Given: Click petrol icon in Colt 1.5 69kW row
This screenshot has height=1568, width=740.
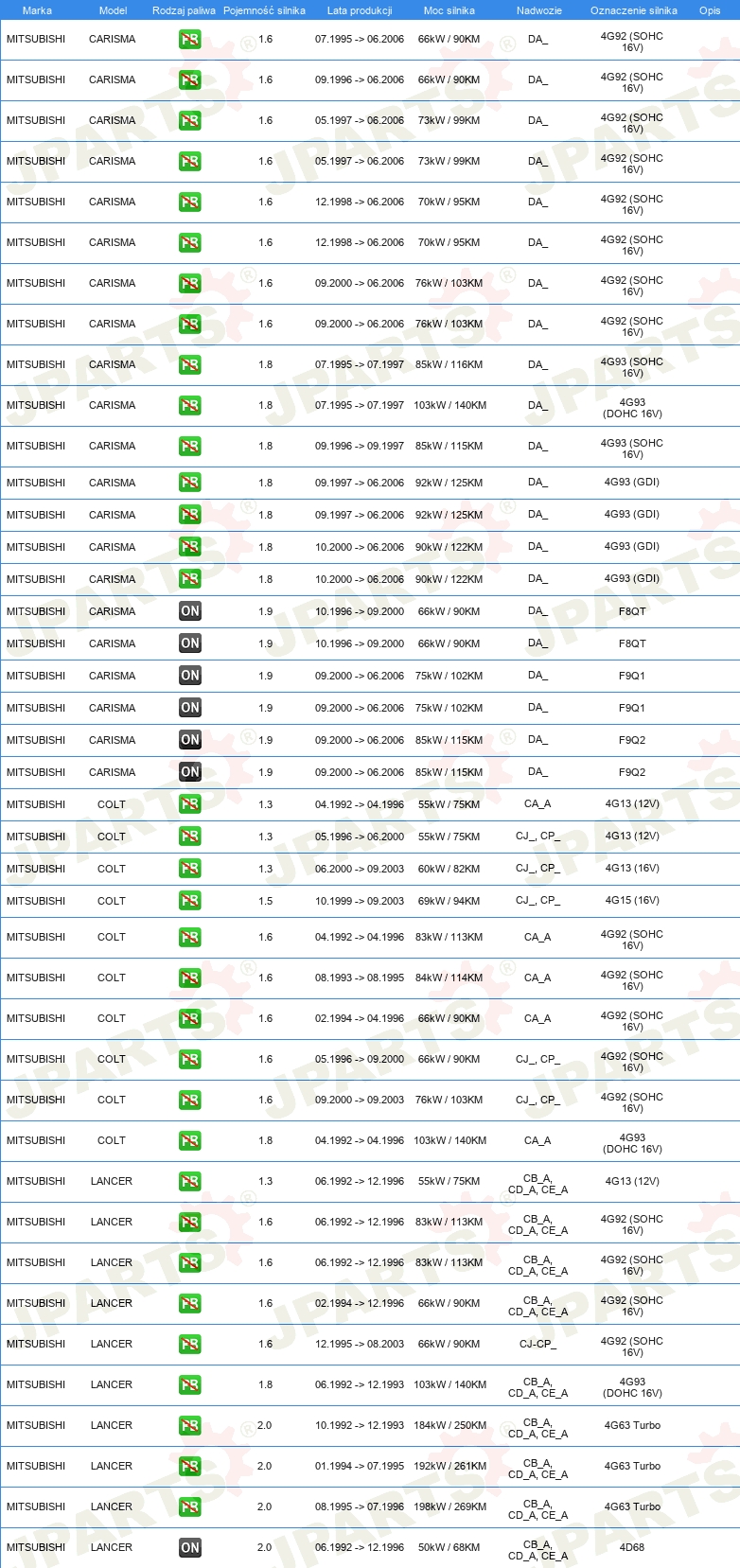Looking at the screenshot, I should pos(190,901).
